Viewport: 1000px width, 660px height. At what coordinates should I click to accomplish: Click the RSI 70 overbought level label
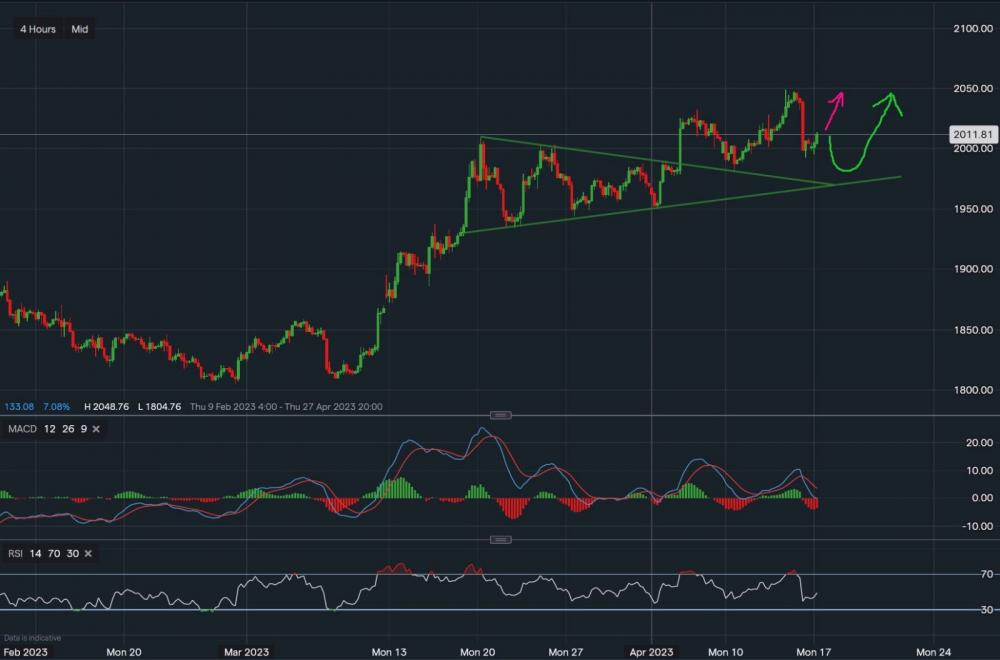tap(987, 574)
